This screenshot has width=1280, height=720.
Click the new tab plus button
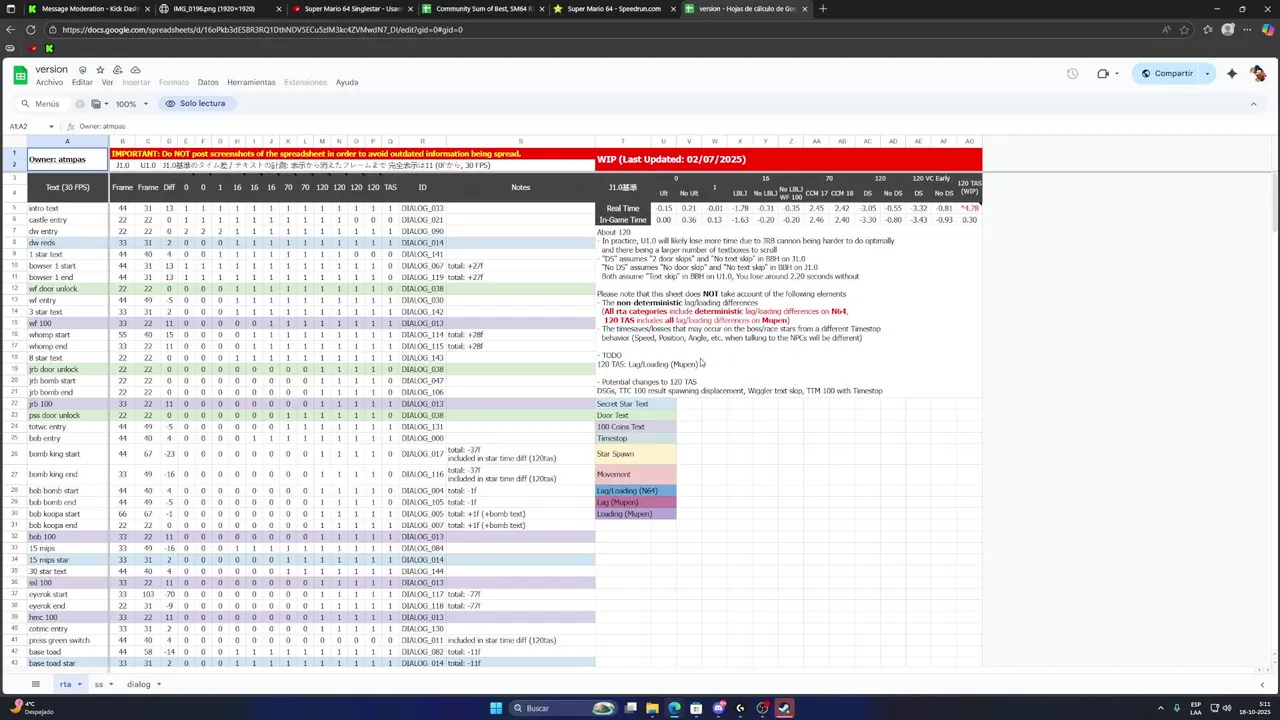822,9
